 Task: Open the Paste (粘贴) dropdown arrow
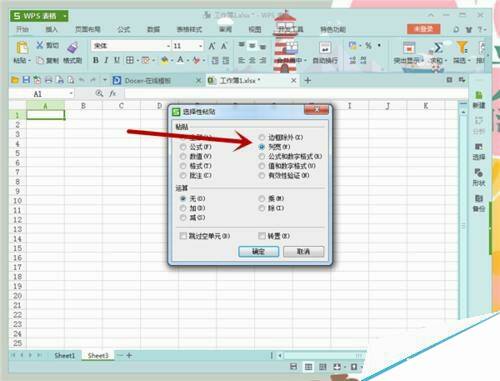(x=29, y=61)
